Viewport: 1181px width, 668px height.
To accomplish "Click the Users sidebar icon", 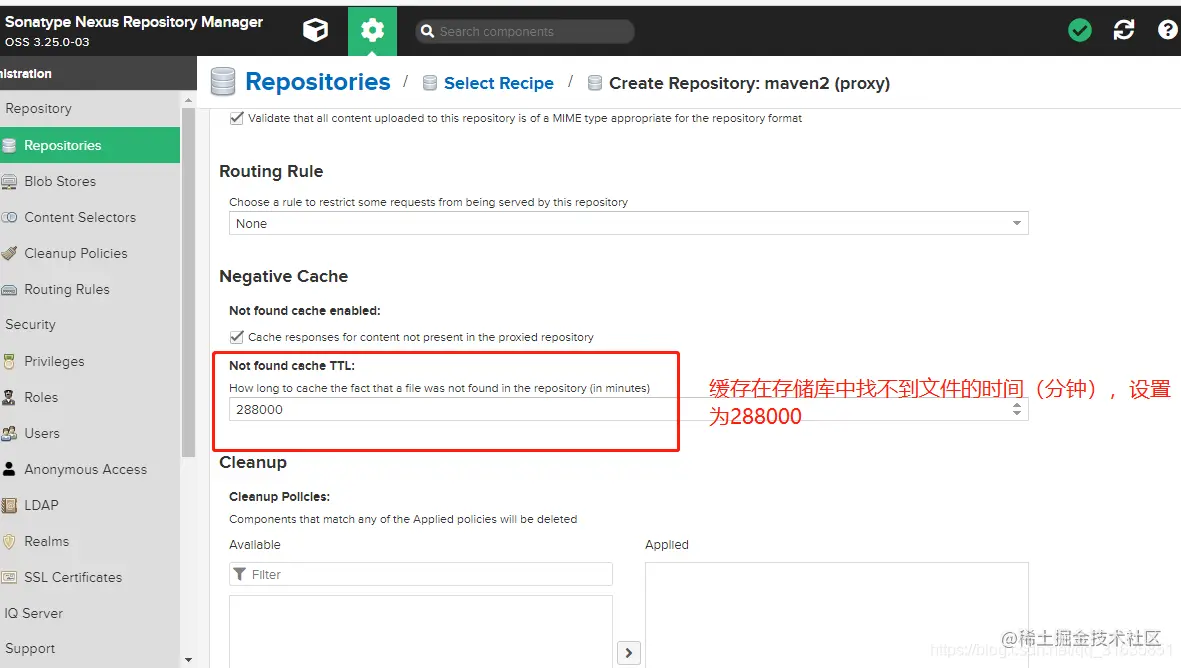I will (9, 434).
